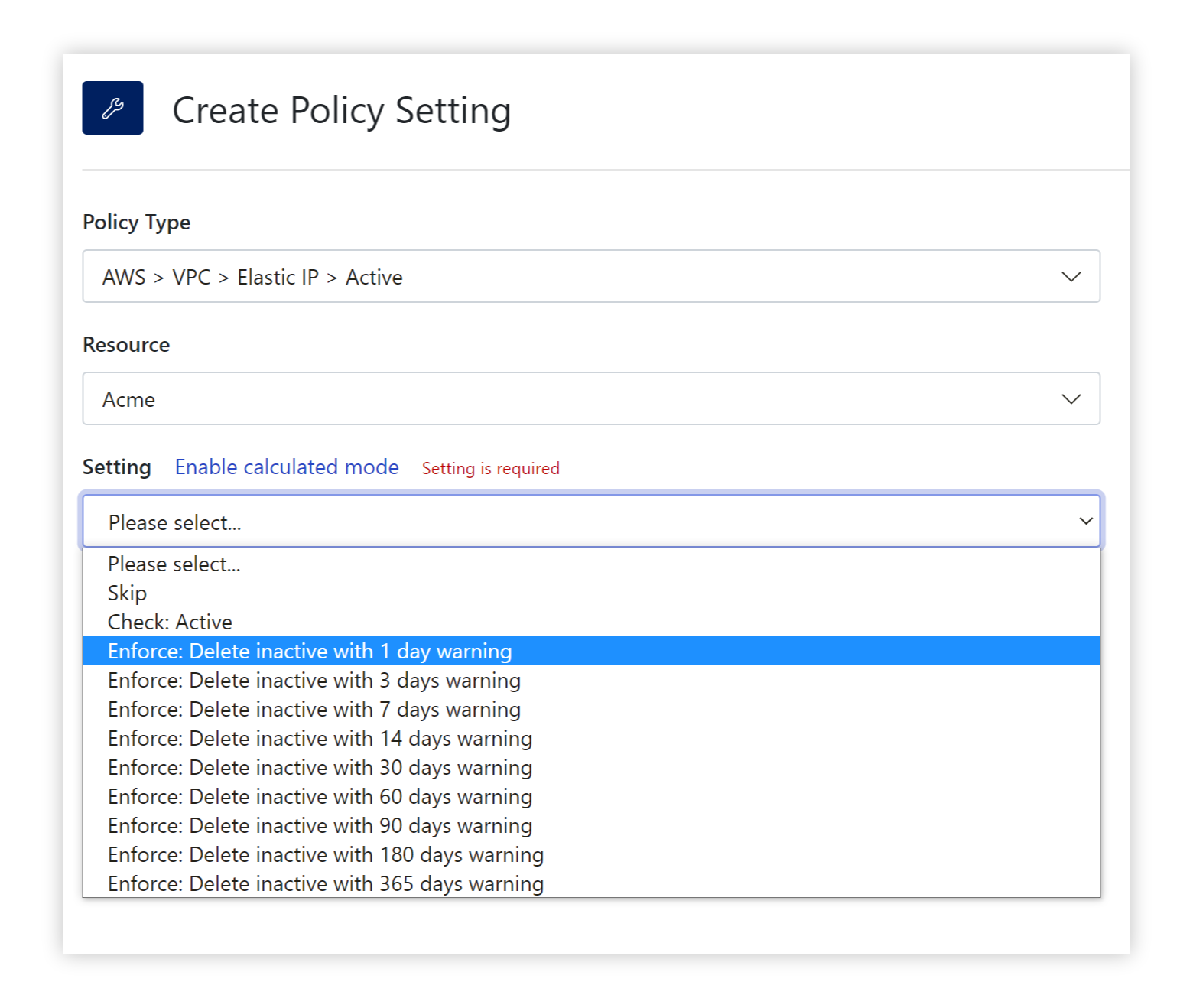Viewport: 1193px width, 1008px height.
Task: Click the Resource field label
Action: tap(126, 345)
